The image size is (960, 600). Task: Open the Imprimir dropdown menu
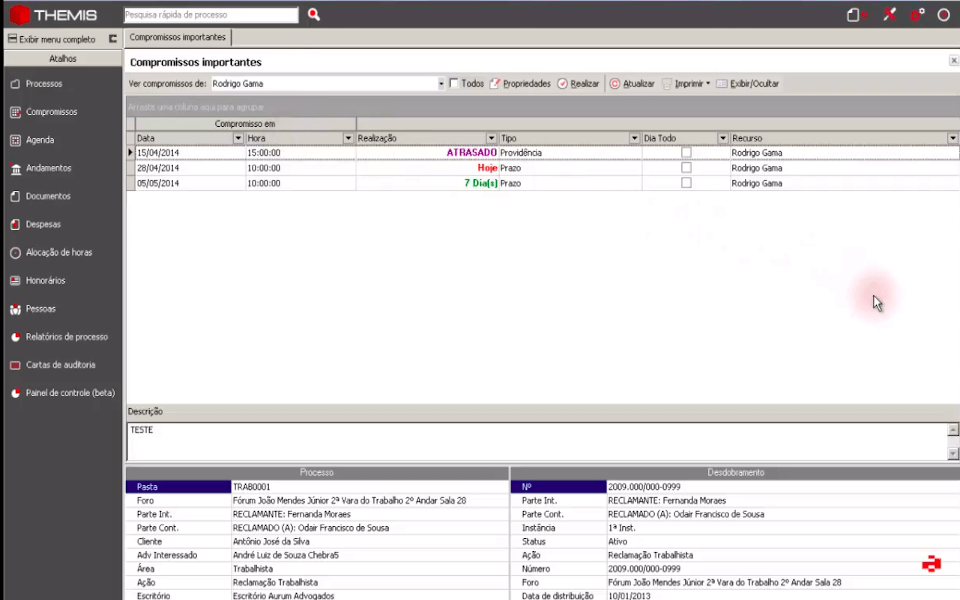(x=708, y=84)
